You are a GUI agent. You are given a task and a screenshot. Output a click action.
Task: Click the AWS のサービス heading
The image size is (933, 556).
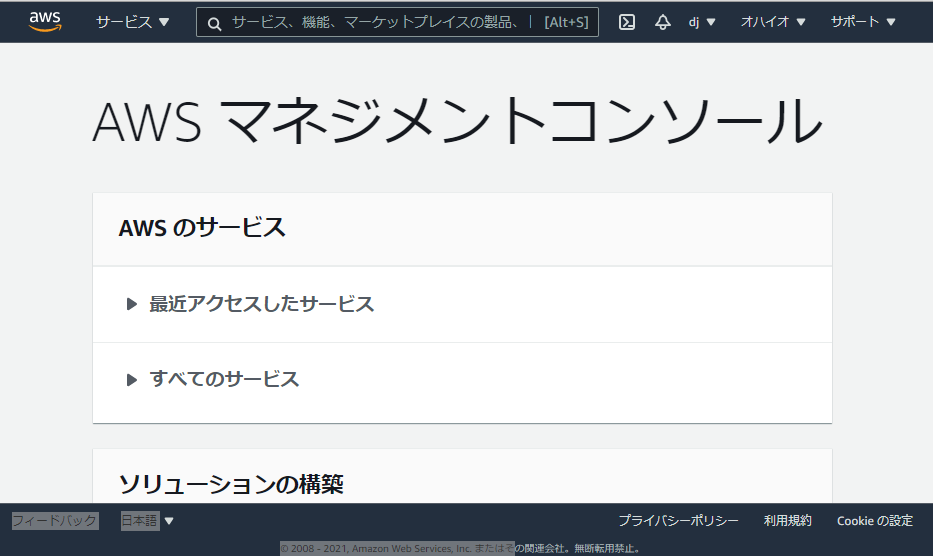202,228
